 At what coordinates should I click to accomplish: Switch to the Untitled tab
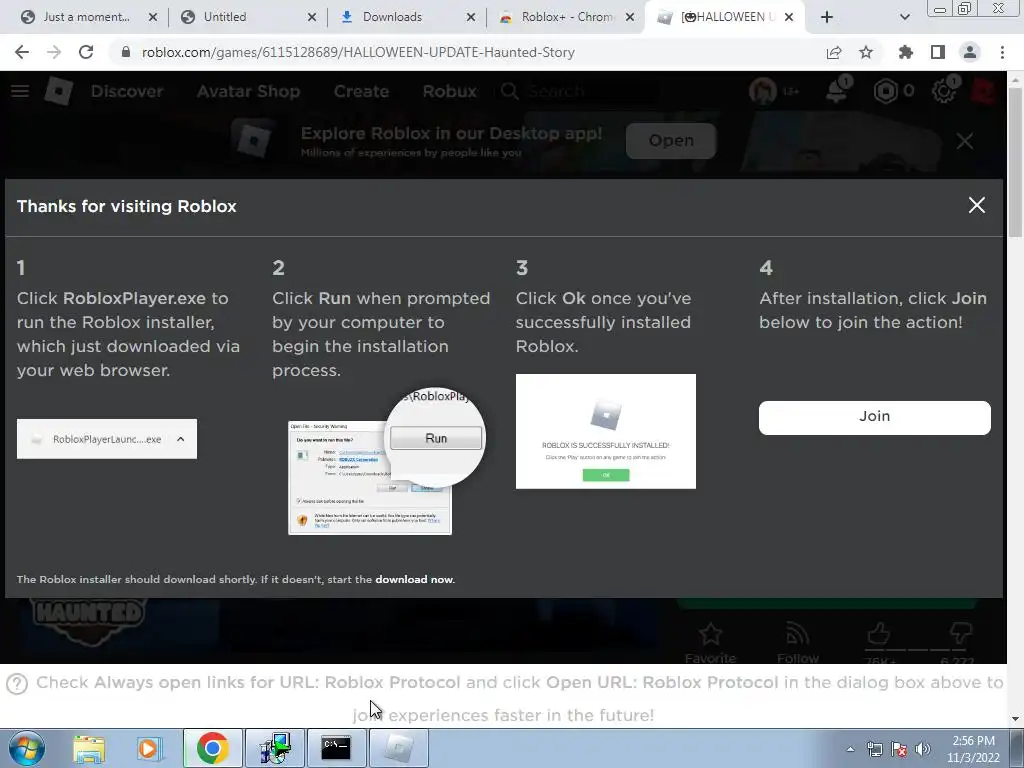[225, 17]
